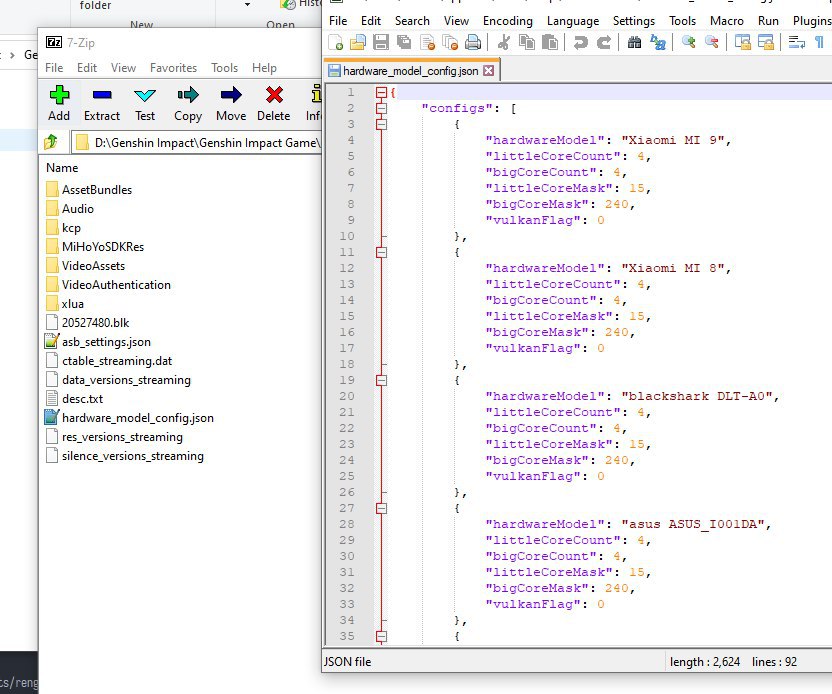Open the Language menu in Notepad++
This screenshot has width=832, height=694.
(x=573, y=21)
